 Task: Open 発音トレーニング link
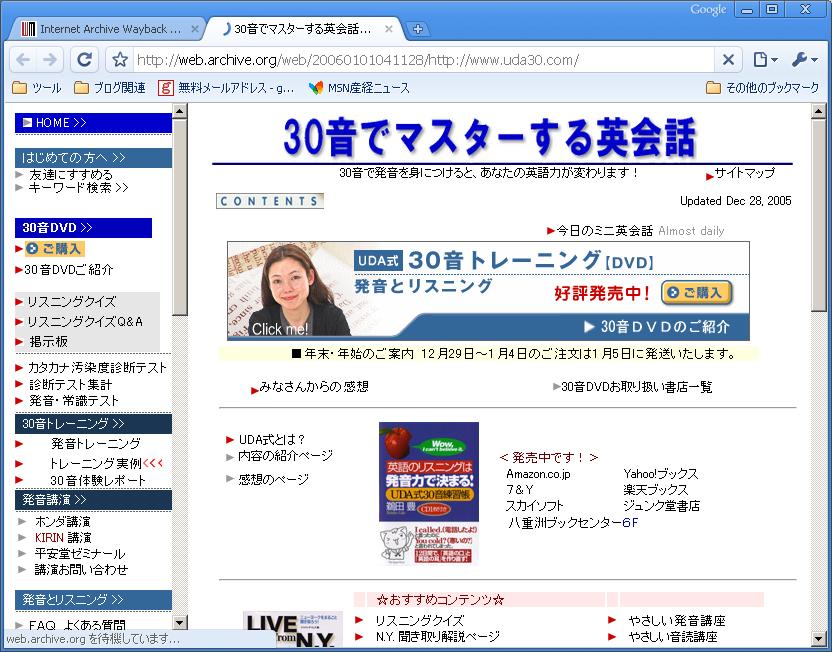(x=96, y=444)
